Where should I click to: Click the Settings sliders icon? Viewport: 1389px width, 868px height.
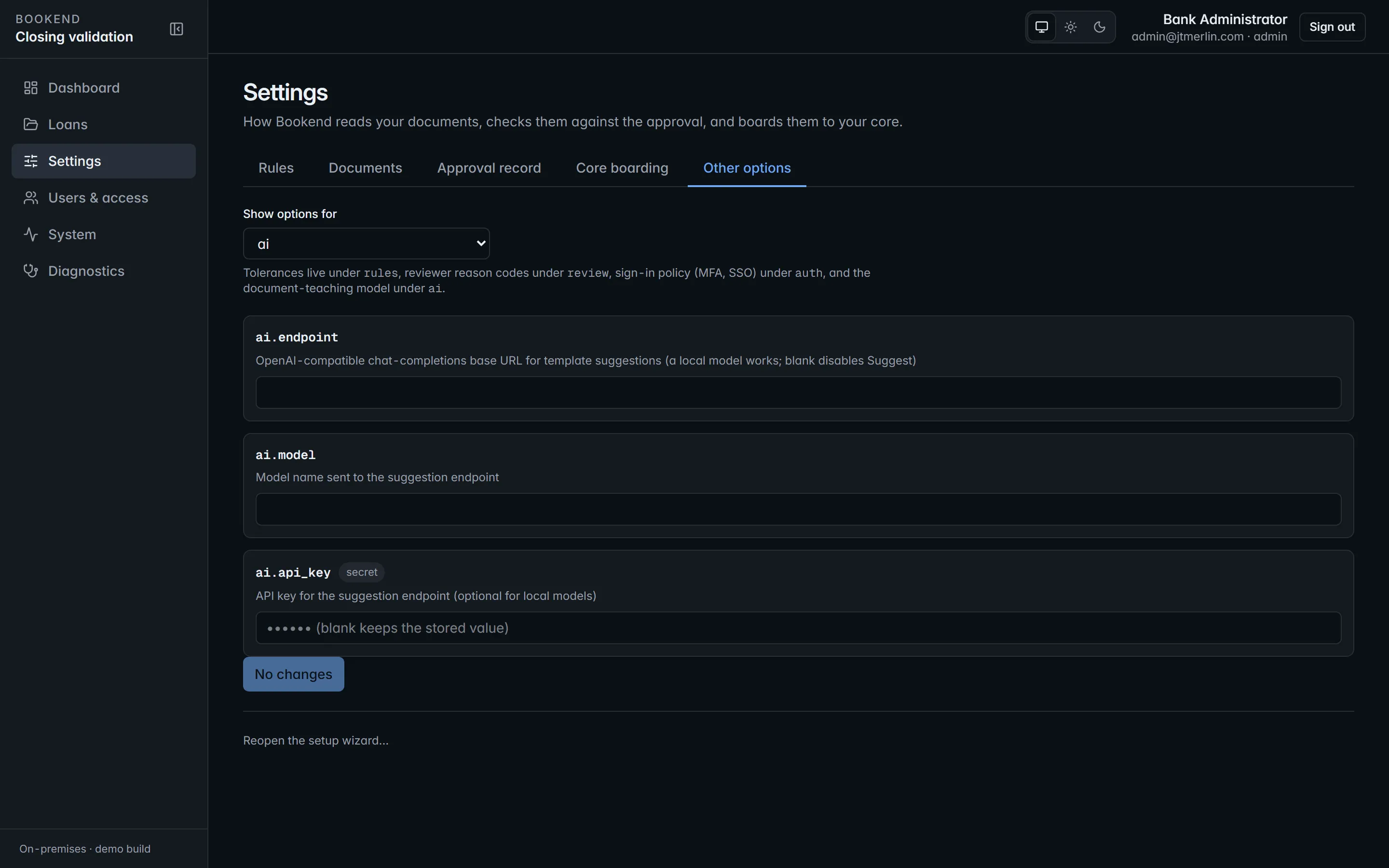coord(30,162)
